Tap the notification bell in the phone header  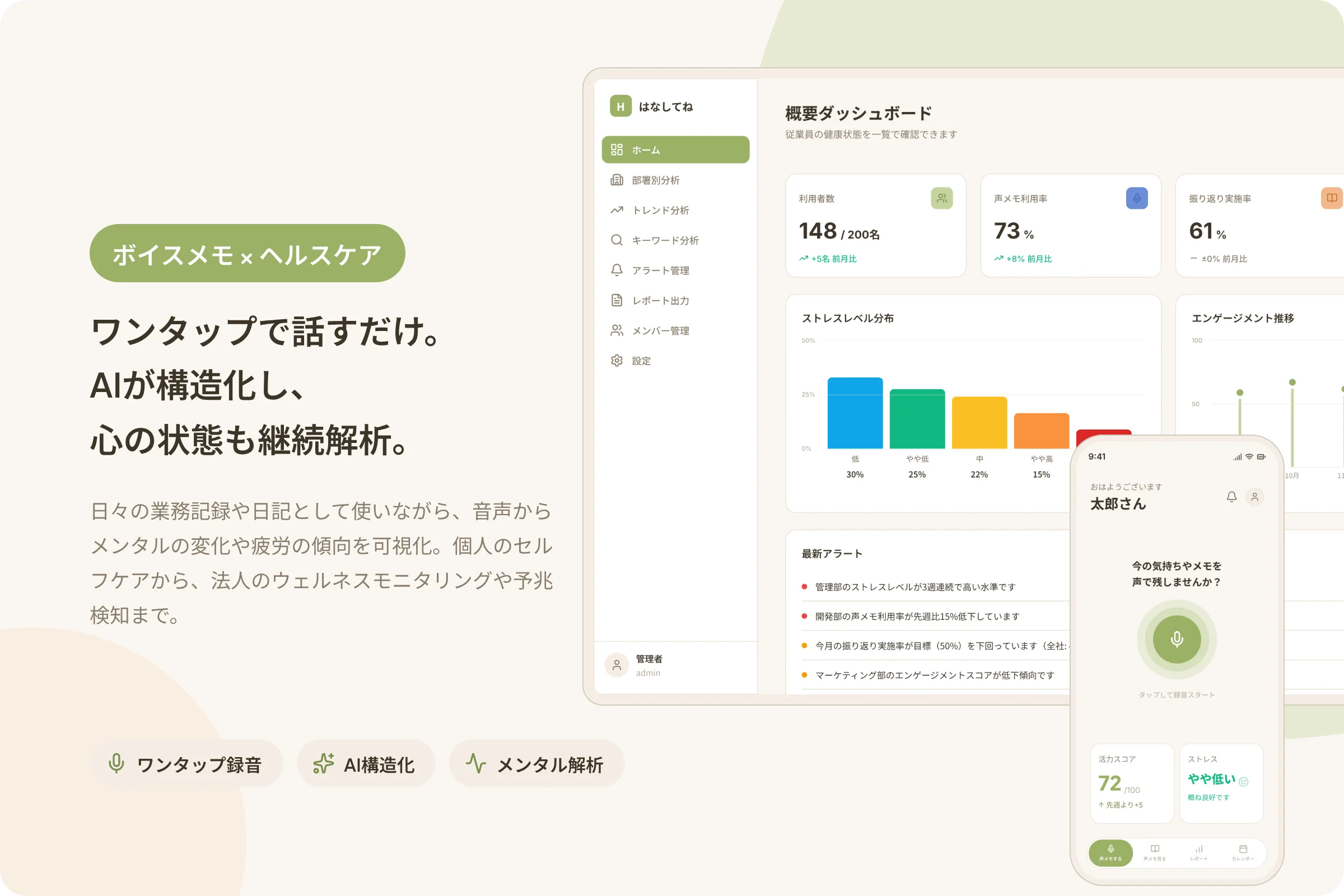(x=1231, y=497)
